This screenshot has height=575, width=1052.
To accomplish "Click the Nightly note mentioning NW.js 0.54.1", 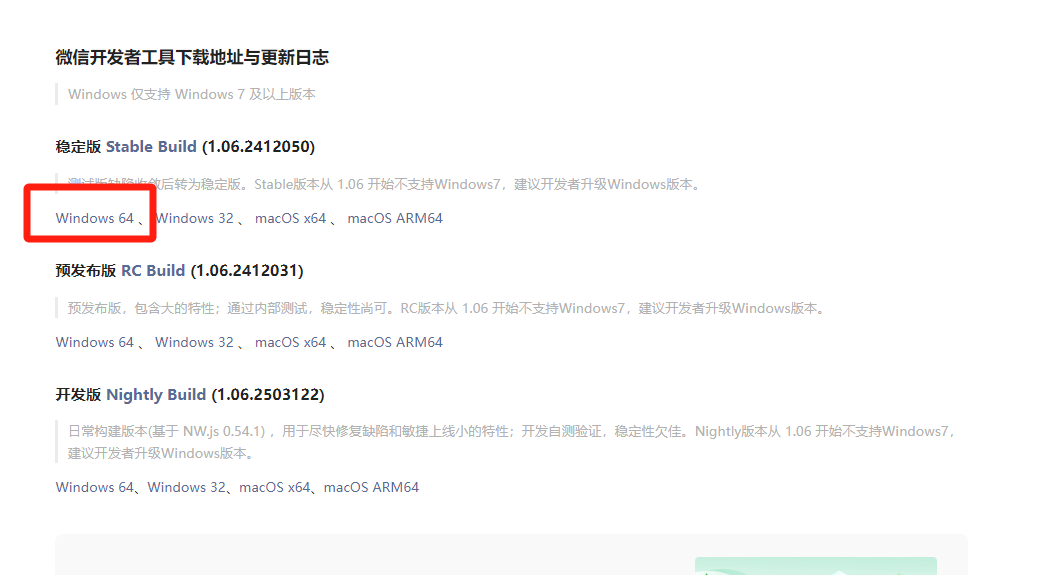I will [511, 442].
